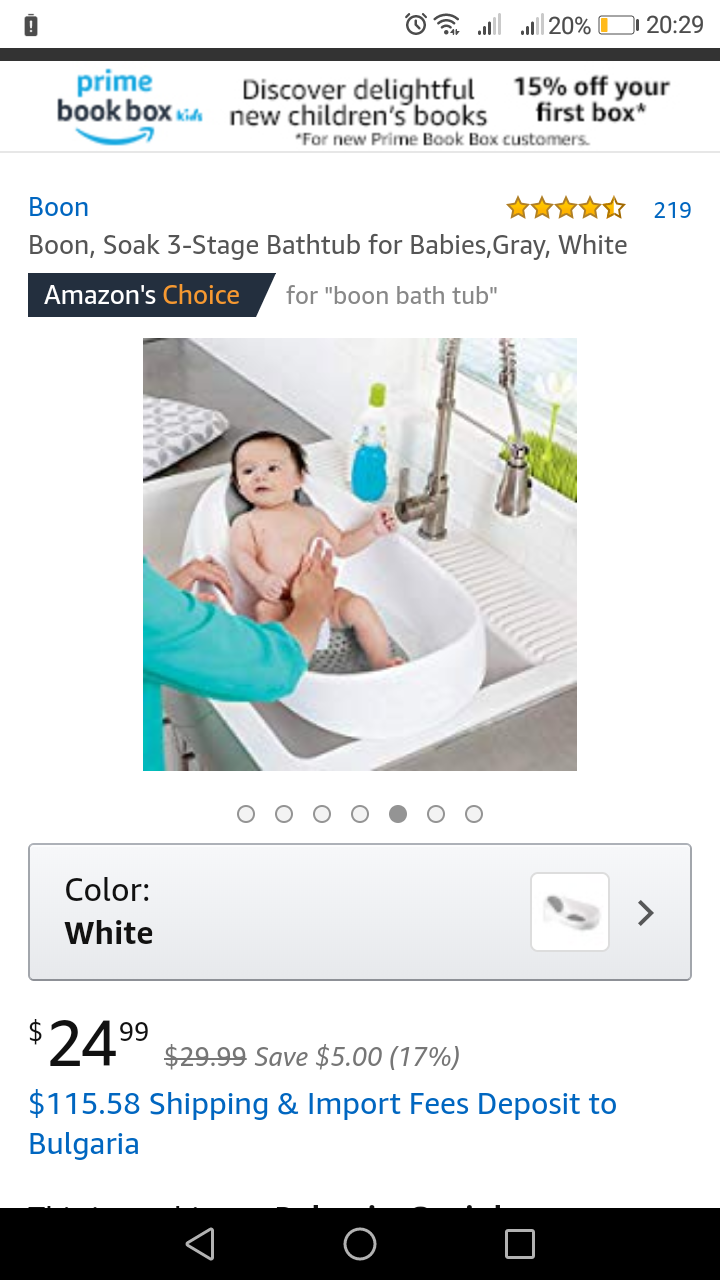The height and width of the screenshot is (1280, 720).
Task: Tap the Android back navigation icon
Action: point(200,1244)
